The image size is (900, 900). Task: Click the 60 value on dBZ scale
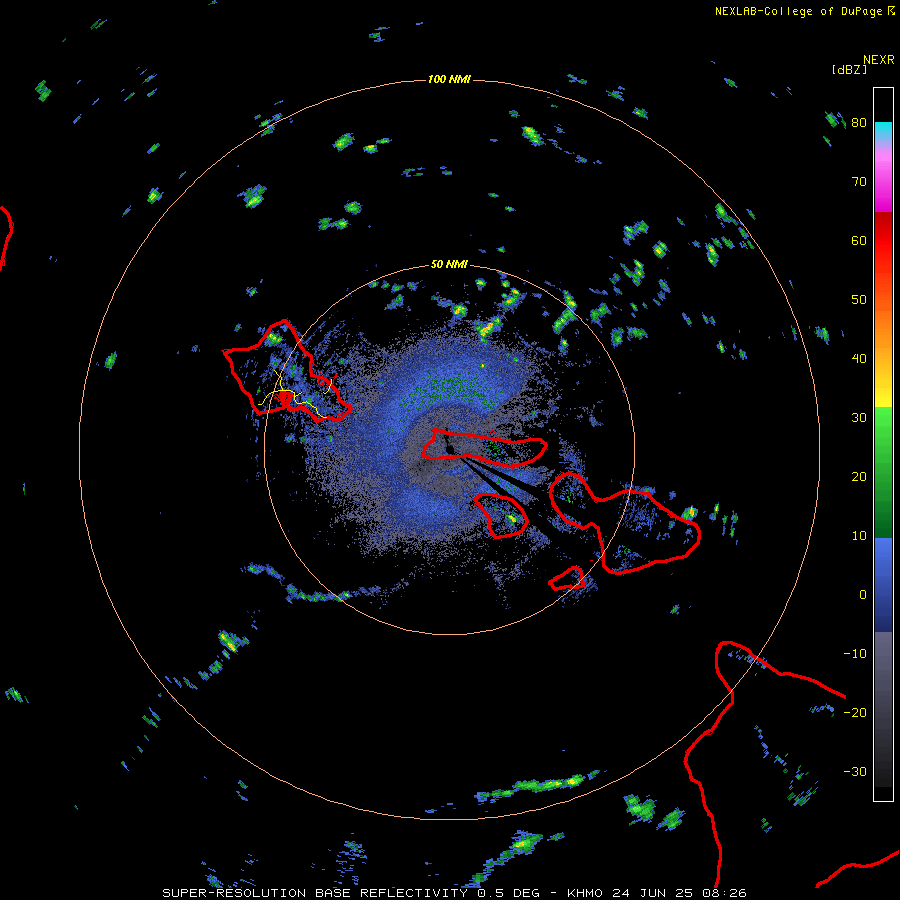click(859, 240)
